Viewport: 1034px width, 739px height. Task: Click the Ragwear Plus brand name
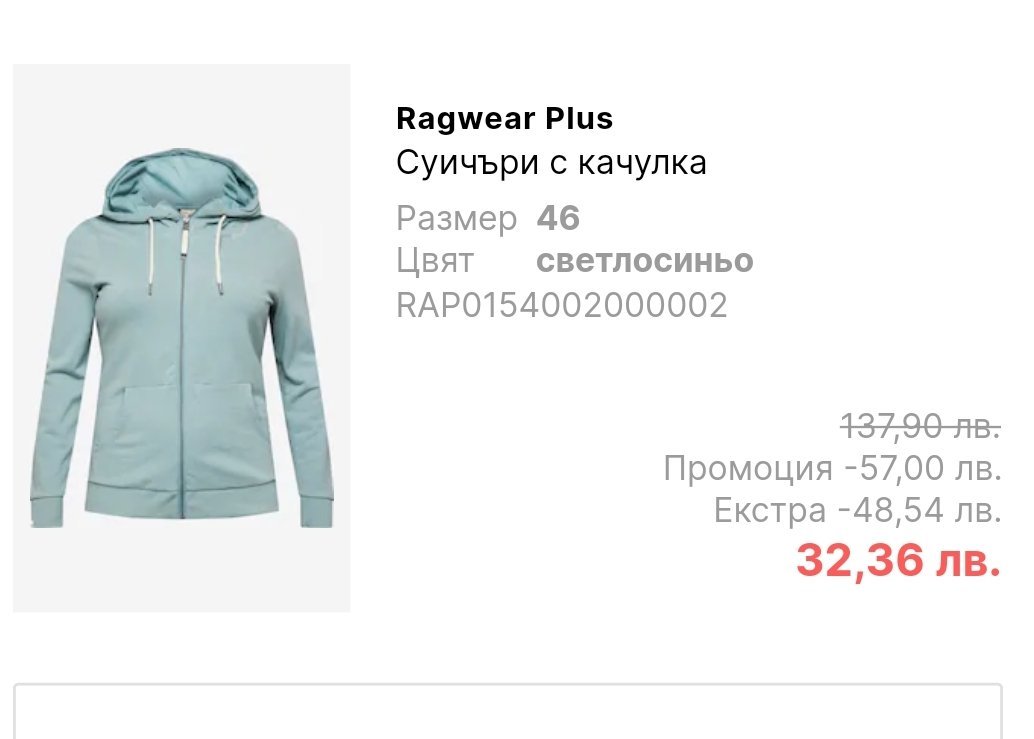pyautogui.click(x=504, y=119)
